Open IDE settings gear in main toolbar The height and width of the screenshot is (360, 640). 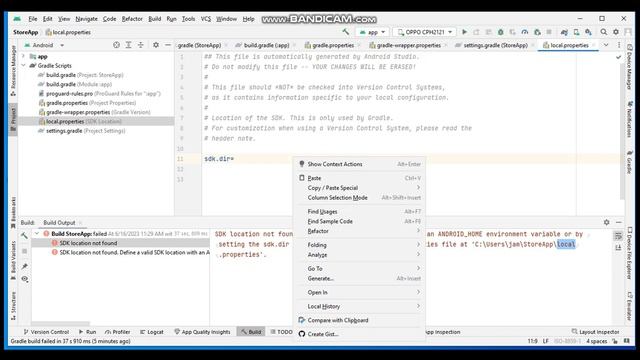[x=616, y=32]
